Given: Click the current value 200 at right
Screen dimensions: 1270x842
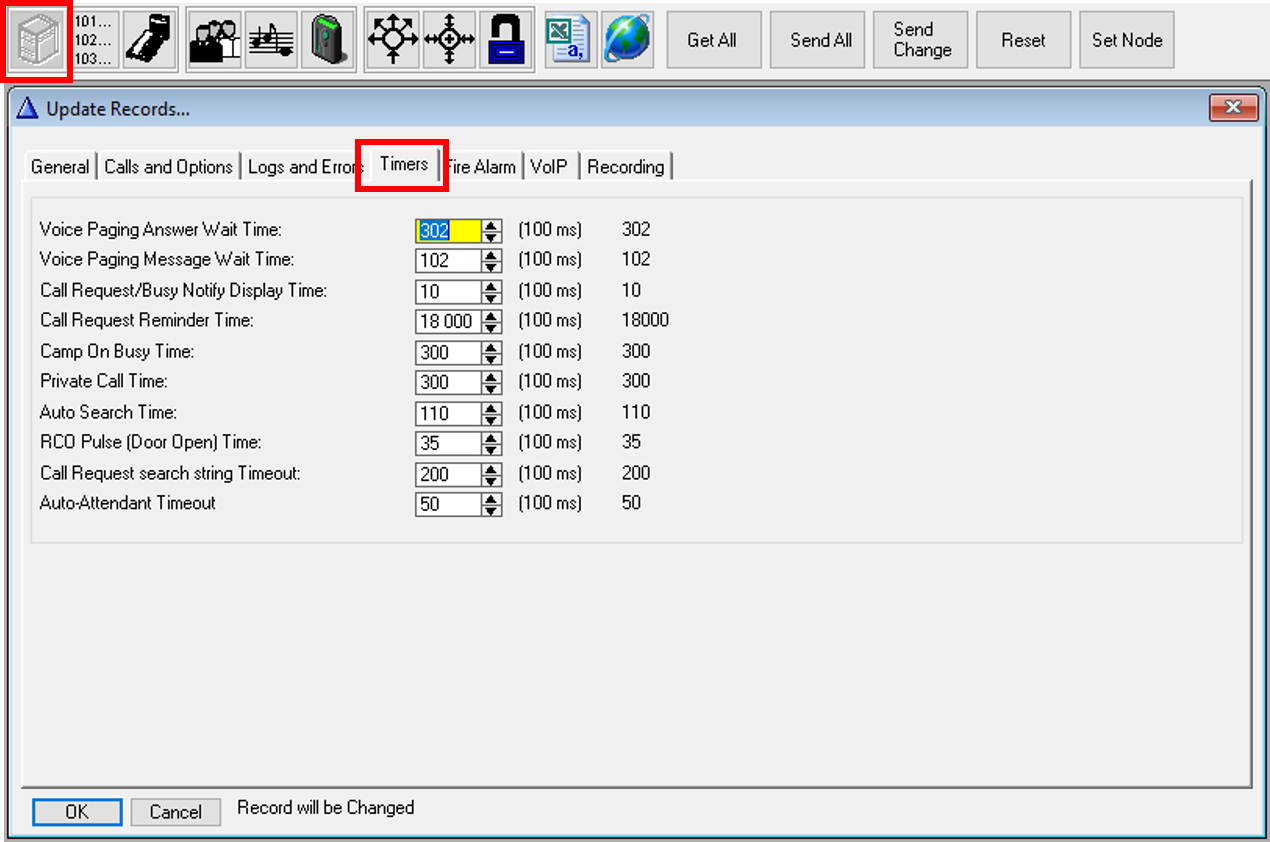Looking at the screenshot, I should 636,473.
